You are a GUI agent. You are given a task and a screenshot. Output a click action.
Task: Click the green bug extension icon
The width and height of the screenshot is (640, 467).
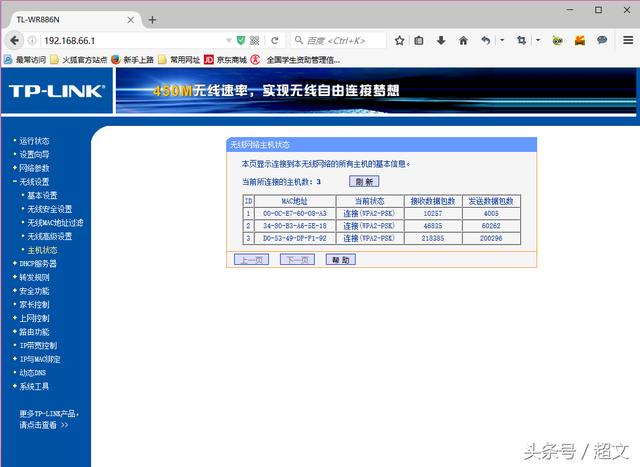pos(557,40)
